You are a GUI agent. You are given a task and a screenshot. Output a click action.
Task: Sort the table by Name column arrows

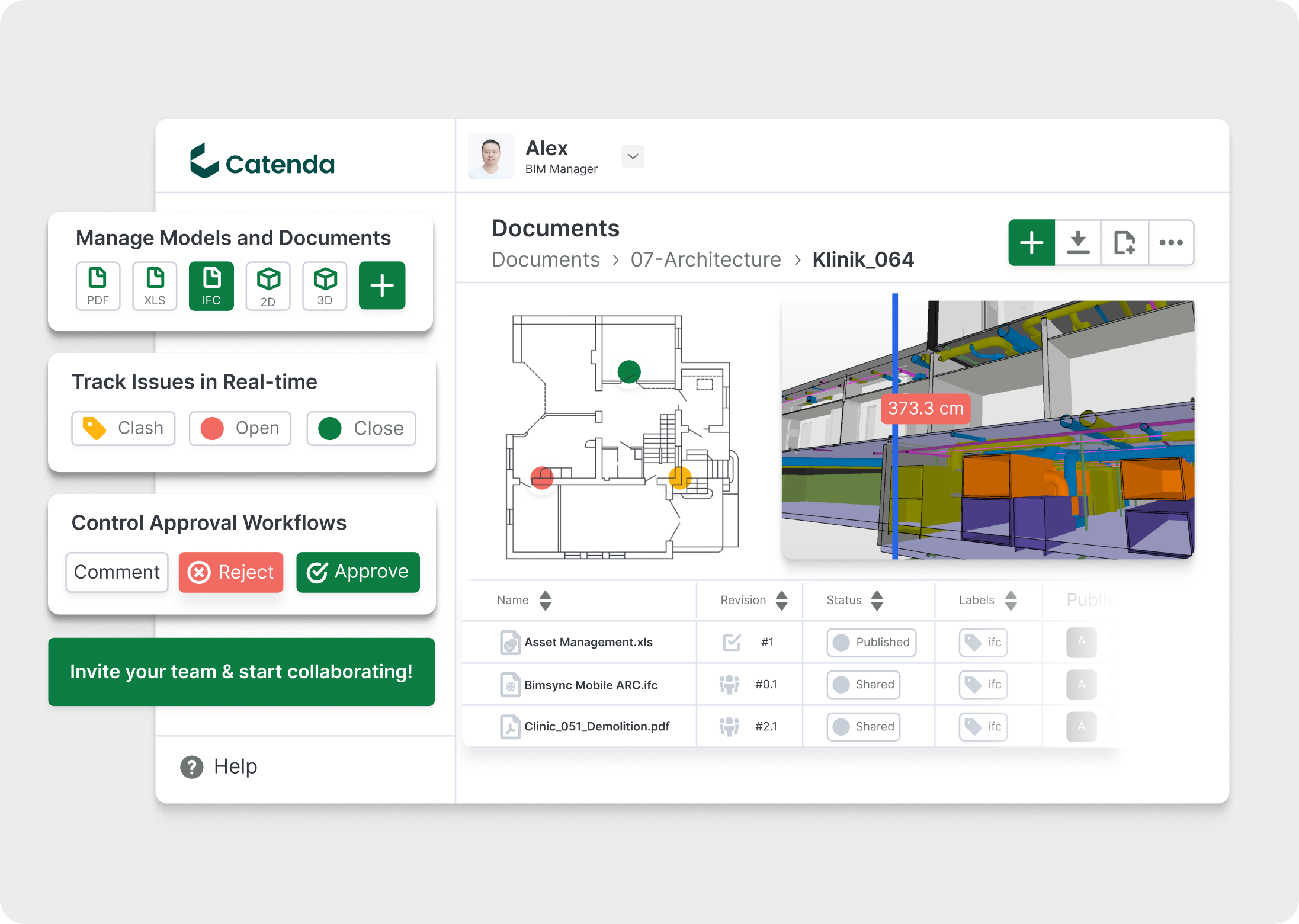tap(546, 600)
